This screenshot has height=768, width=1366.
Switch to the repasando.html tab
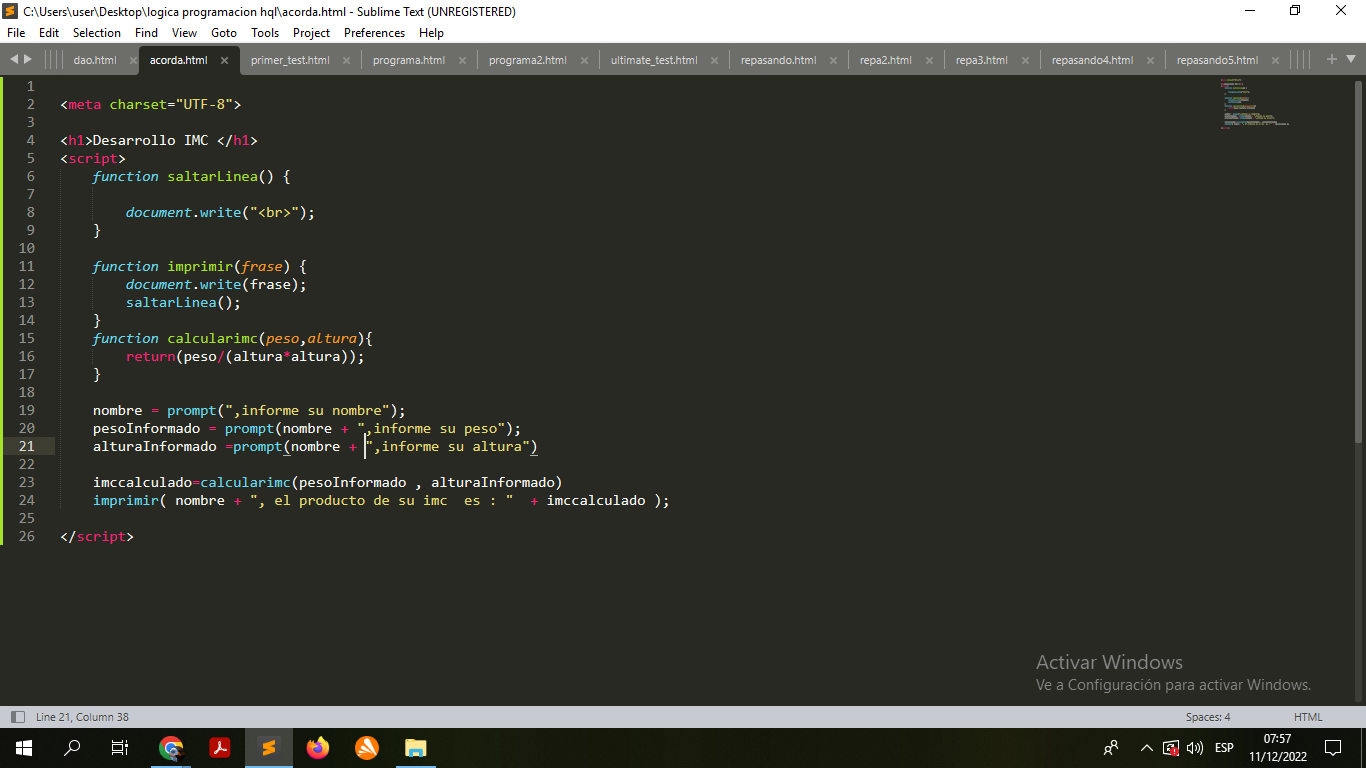click(778, 60)
